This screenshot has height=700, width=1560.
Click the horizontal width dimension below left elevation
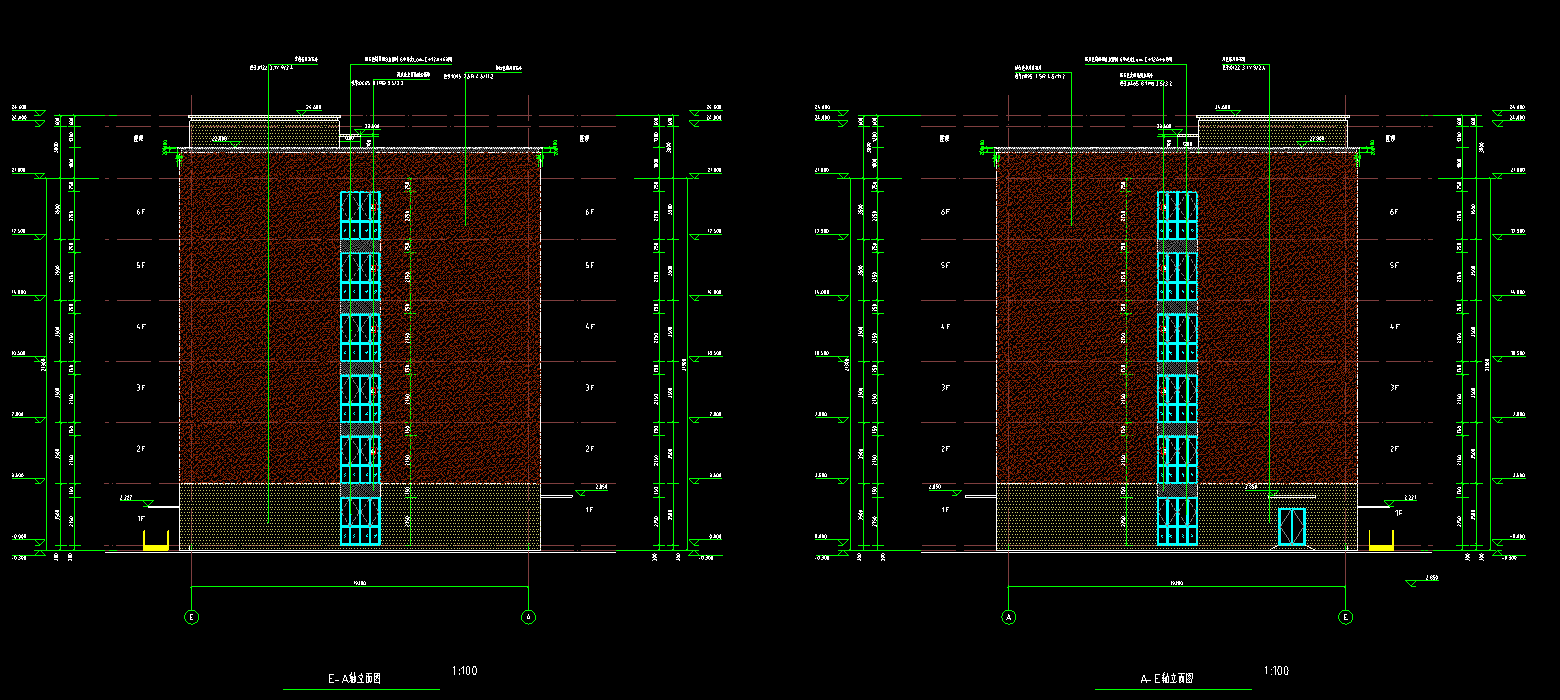click(360, 586)
